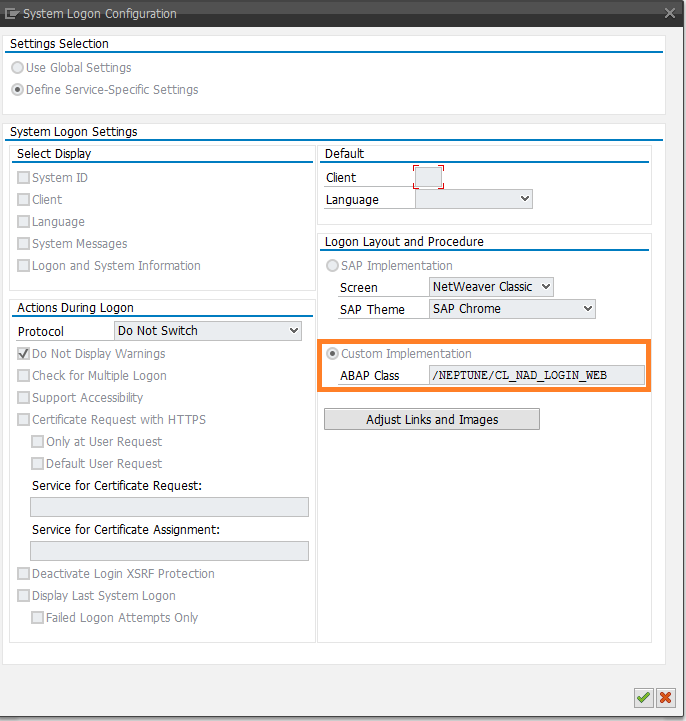The height and width of the screenshot is (721, 686).
Task: Enable Deactivate Login XSRF Protection checkbox
Action: pyautogui.click(x=24, y=574)
